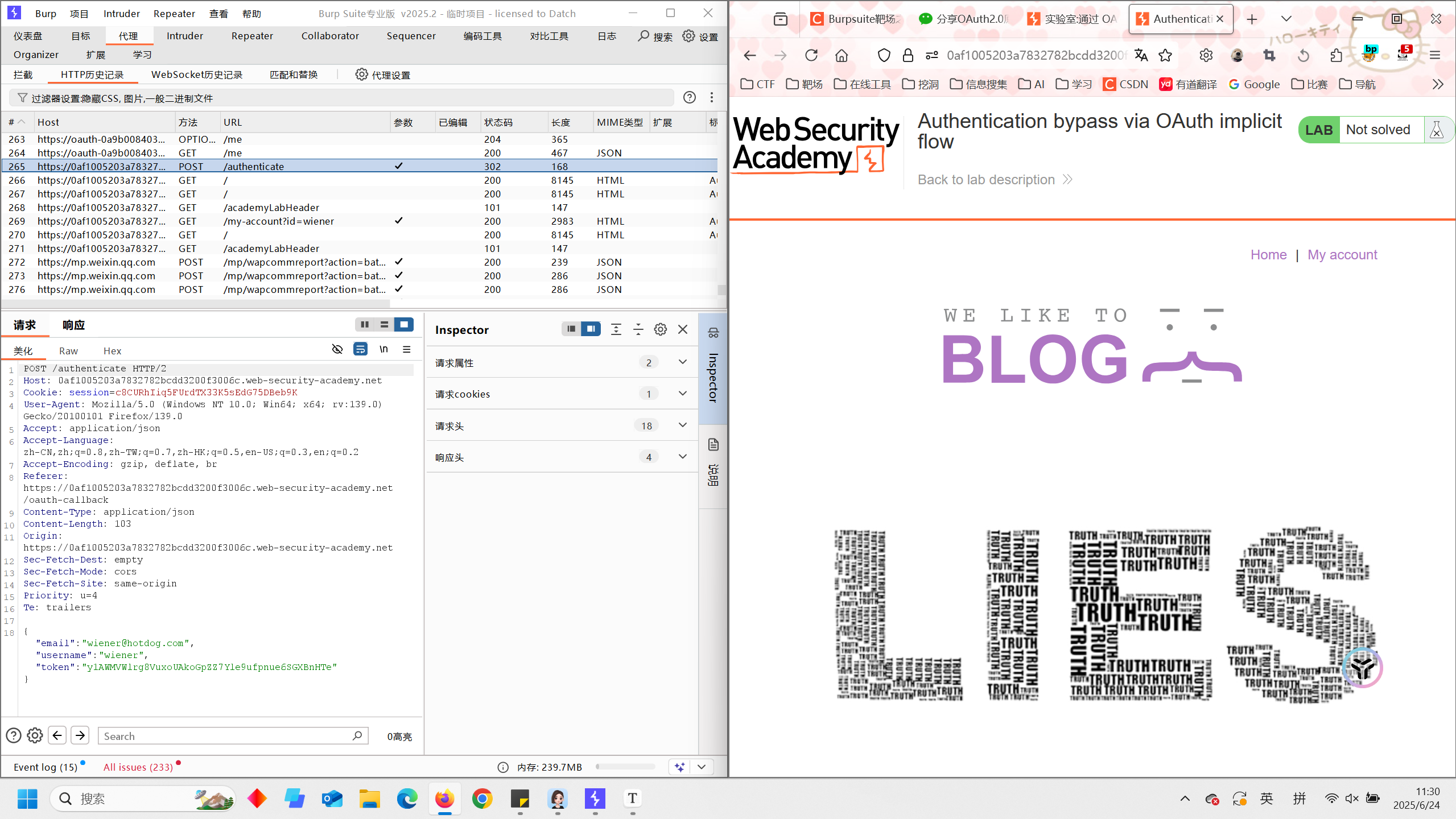Image resolution: width=1456 pixels, height=819 pixels.
Task: Open the proxy settings gear
Action: click(x=361, y=75)
